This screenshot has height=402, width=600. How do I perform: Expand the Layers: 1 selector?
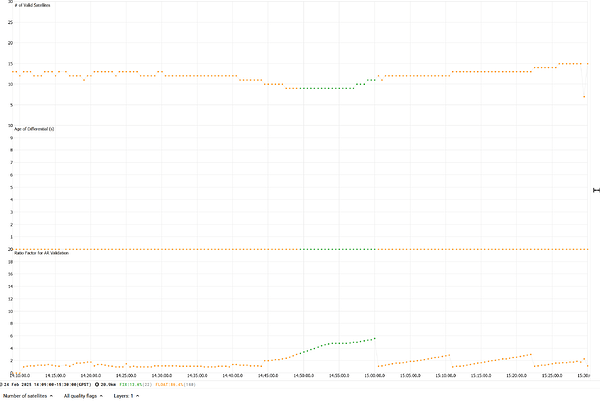click(126, 396)
